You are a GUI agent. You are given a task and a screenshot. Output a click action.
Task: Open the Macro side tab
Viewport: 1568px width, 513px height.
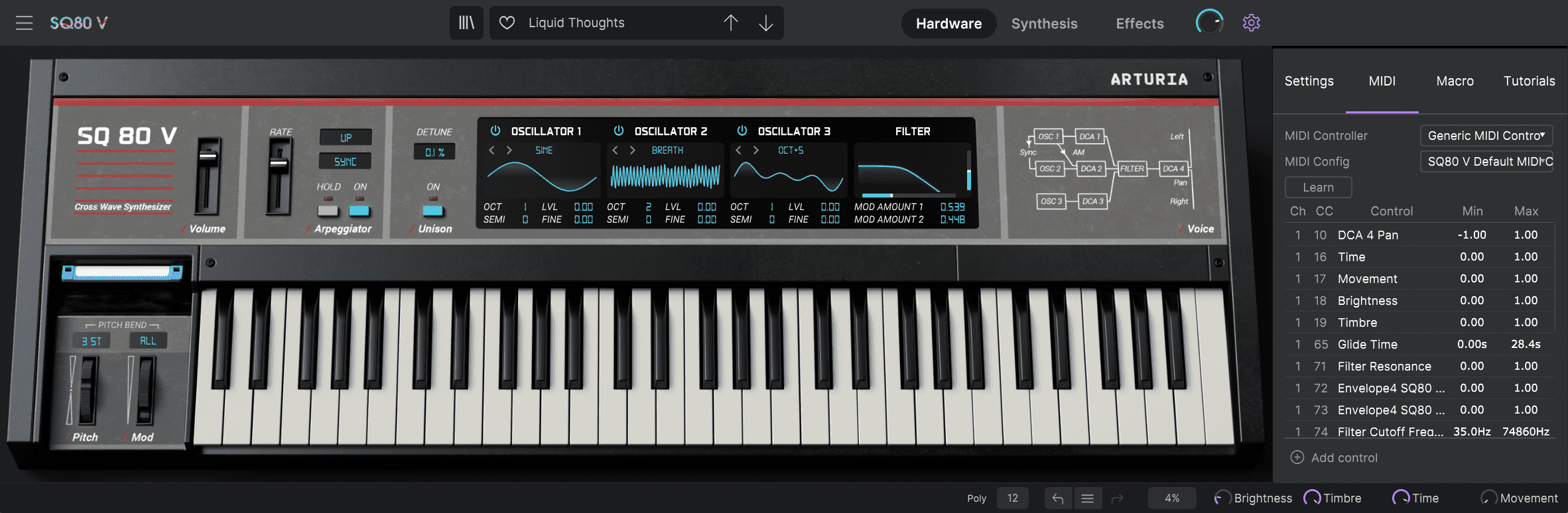[x=1455, y=81]
